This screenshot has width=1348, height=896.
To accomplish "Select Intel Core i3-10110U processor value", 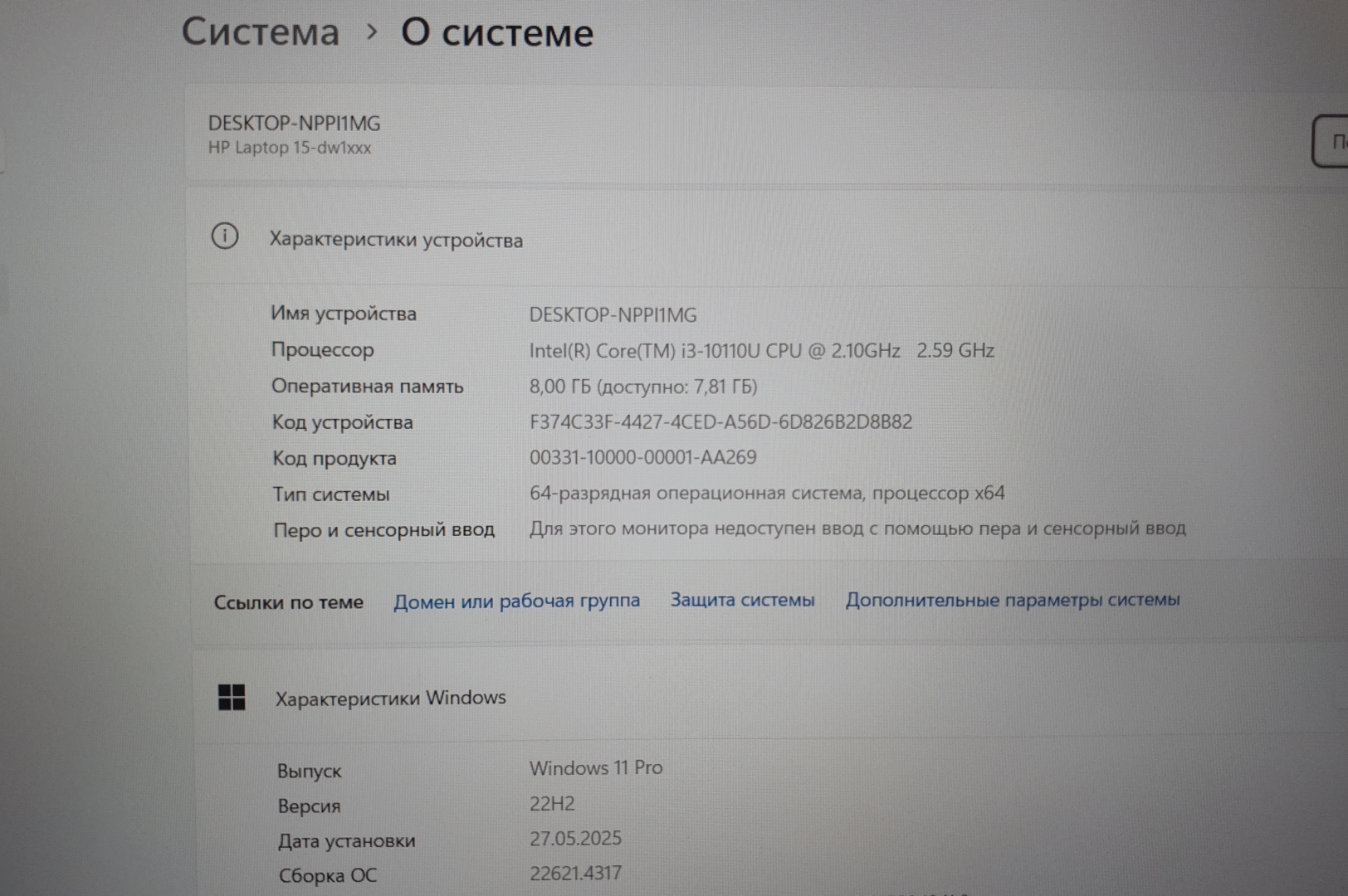I will [762, 351].
